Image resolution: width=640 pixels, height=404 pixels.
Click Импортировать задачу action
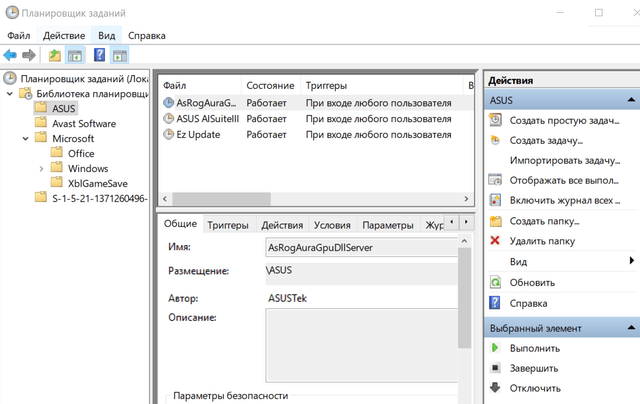pyautogui.click(x=564, y=160)
